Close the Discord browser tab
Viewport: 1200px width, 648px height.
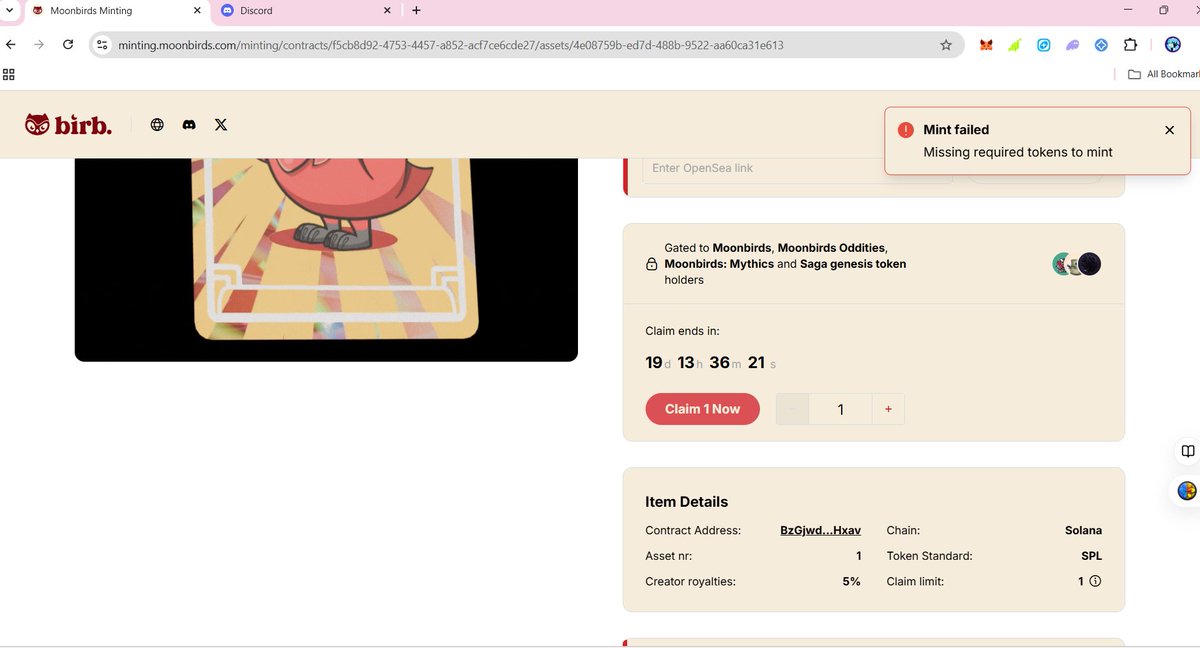[x=387, y=11]
